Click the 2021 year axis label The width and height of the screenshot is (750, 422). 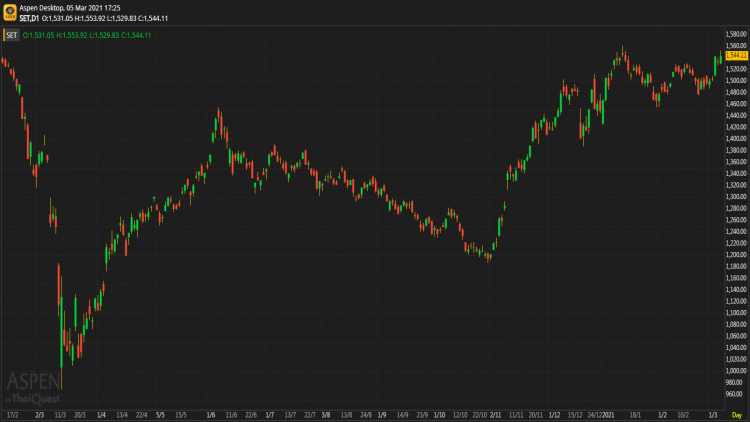(x=608, y=415)
